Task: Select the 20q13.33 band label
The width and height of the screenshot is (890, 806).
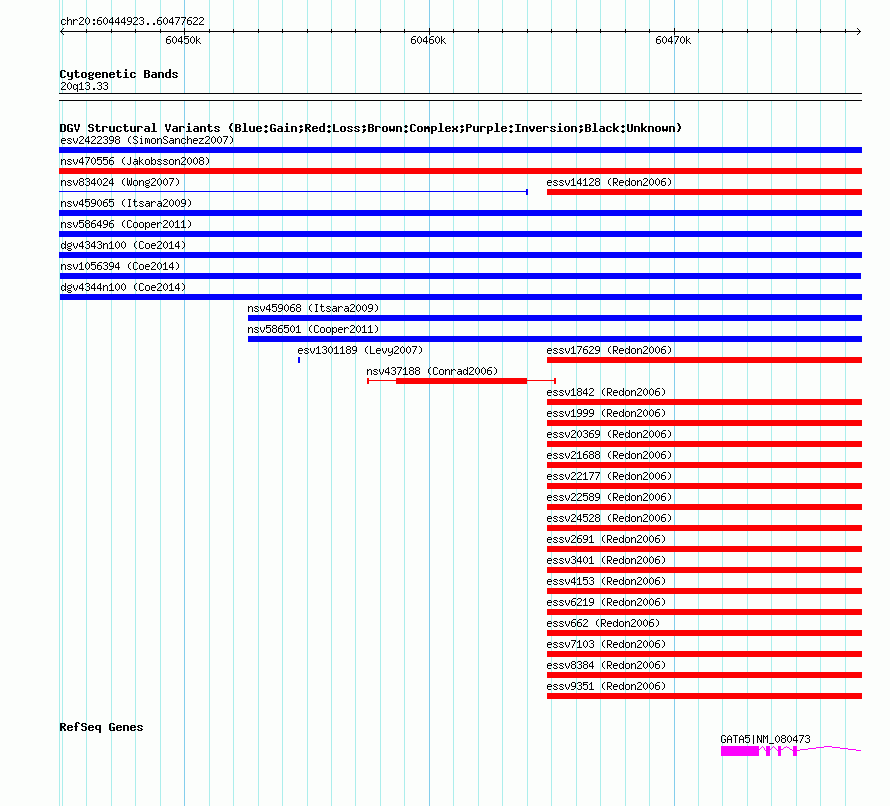Action: (84, 86)
